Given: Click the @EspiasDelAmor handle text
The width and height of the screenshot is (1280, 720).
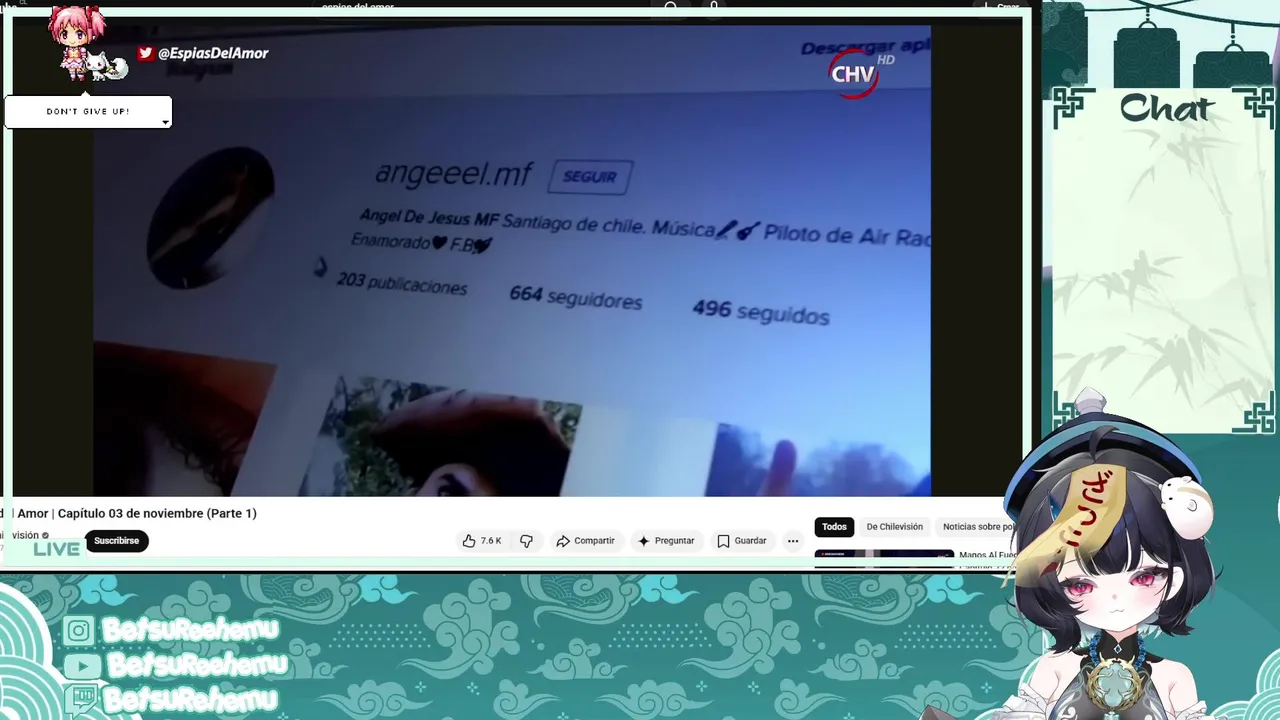Looking at the screenshot, I should [x=213, y=53].
